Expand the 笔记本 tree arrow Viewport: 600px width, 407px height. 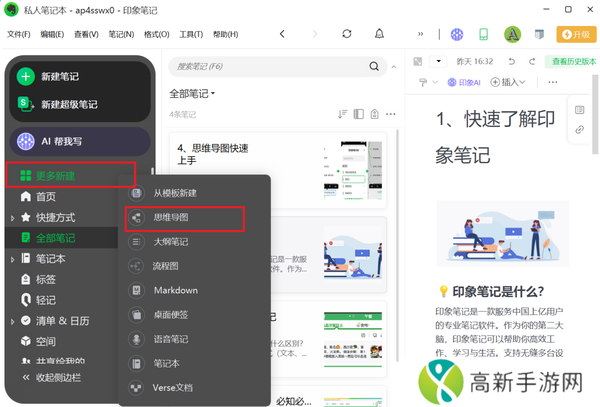coord(13,259)
